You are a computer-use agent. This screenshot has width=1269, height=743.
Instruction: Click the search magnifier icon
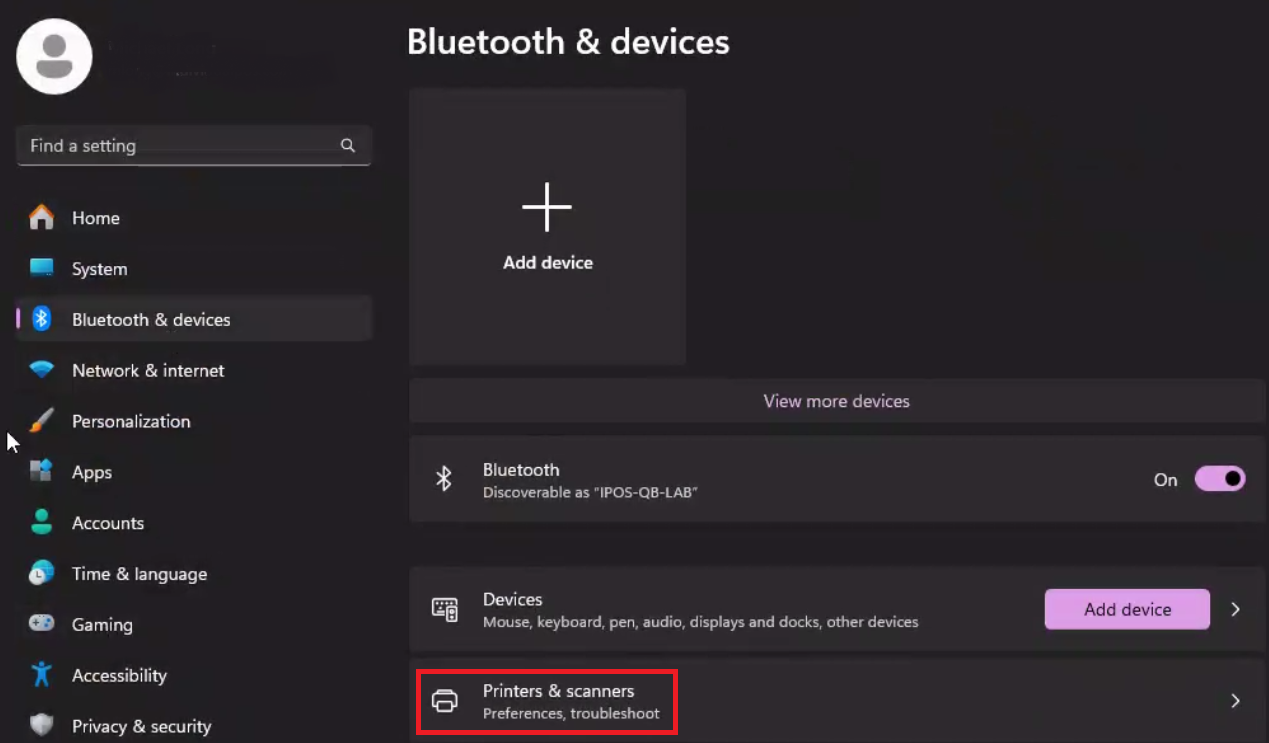coord(348,145)
